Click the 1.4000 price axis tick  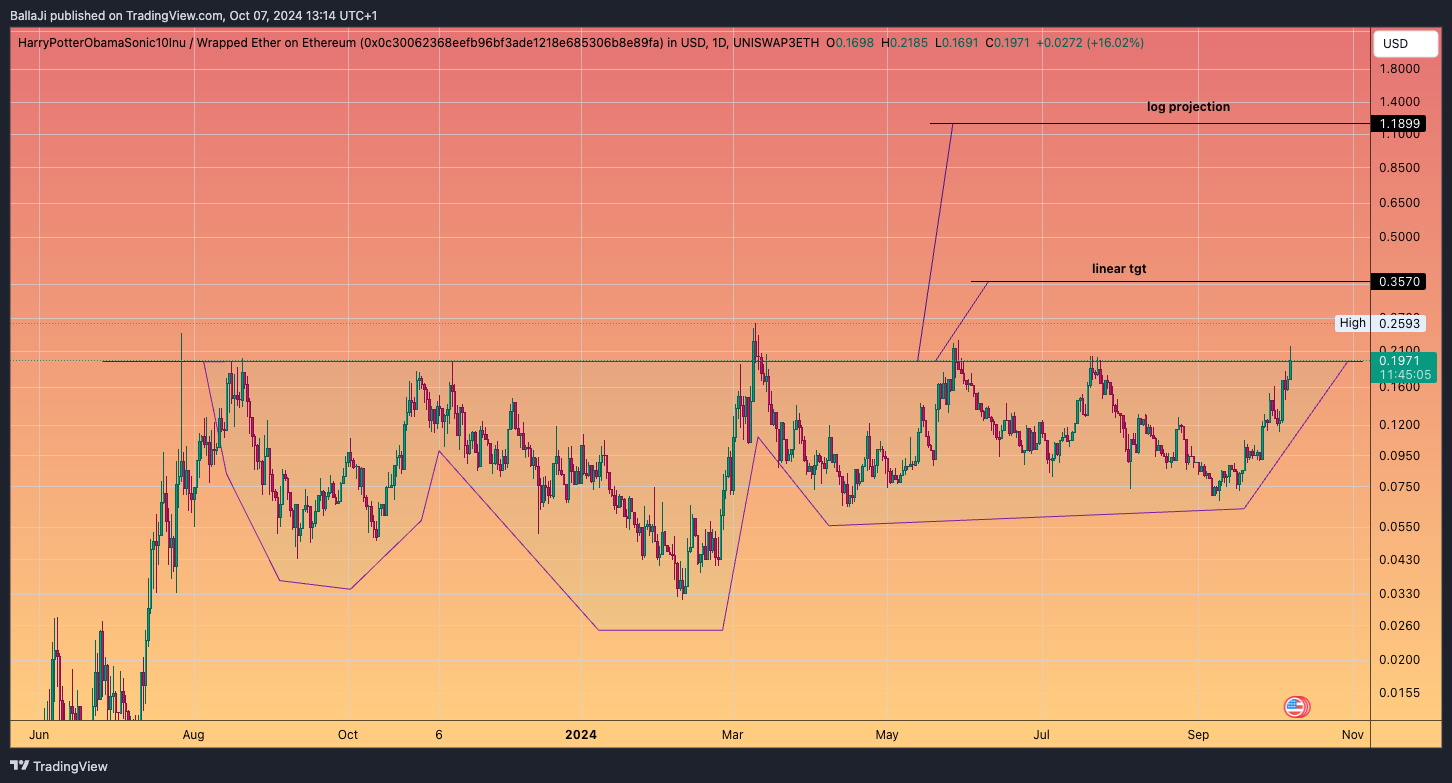pos(1400,102)
